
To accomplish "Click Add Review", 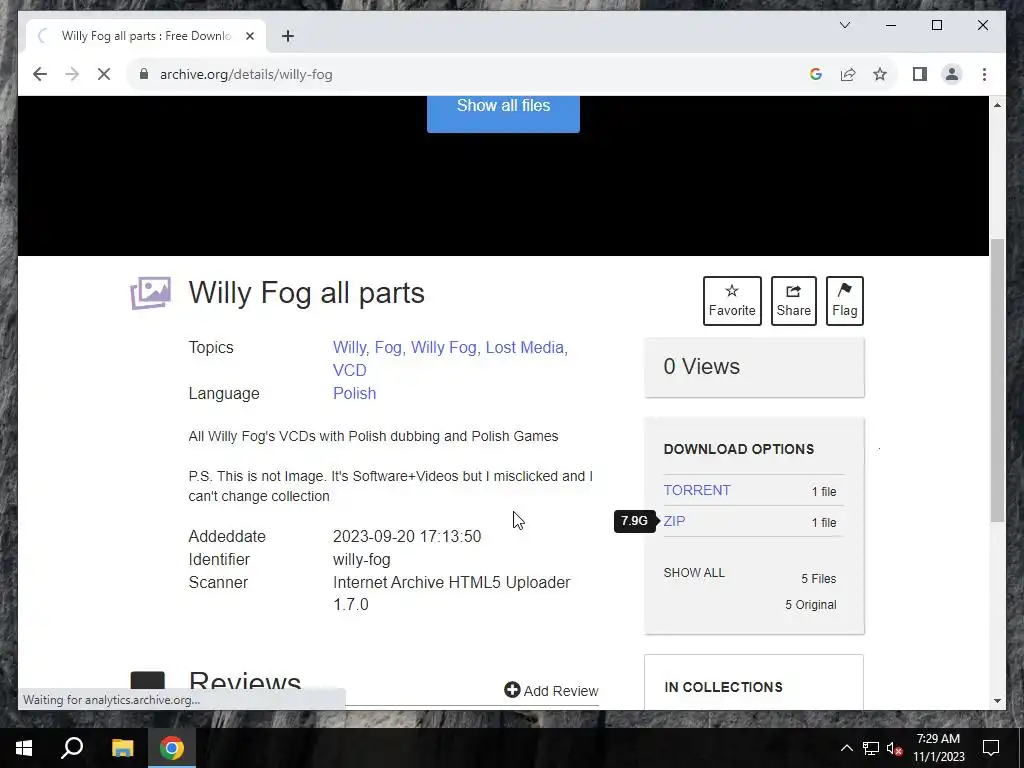I will tap(551, 691).
